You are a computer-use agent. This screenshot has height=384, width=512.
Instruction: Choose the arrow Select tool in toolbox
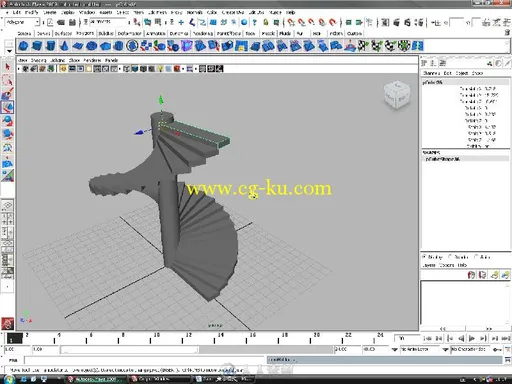(x=8, y=67)
